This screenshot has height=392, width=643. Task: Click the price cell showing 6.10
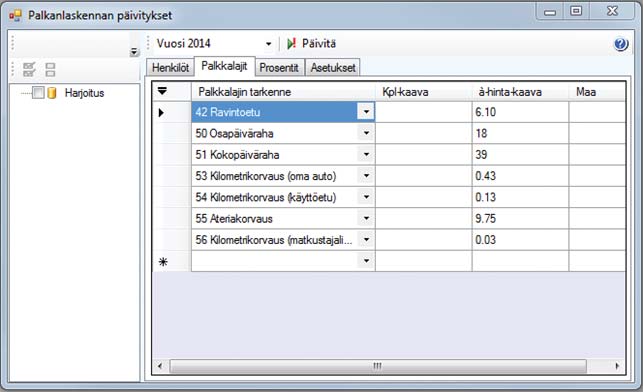(520, 112)
